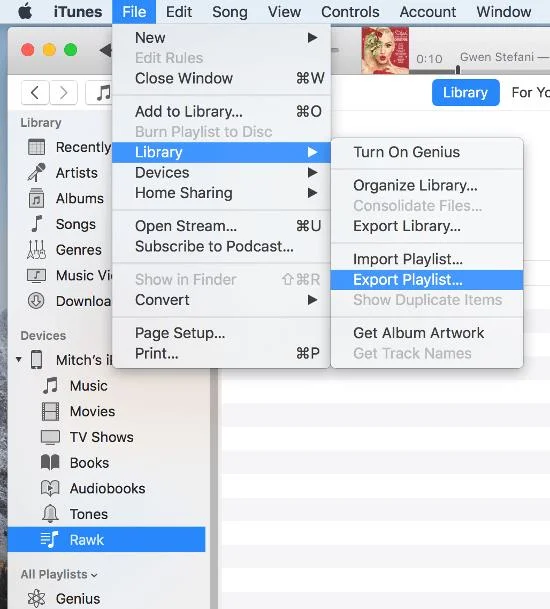Viewport: 550px width, 609px height.
Task: Open the Song menu
Action: tap(230, 12)
